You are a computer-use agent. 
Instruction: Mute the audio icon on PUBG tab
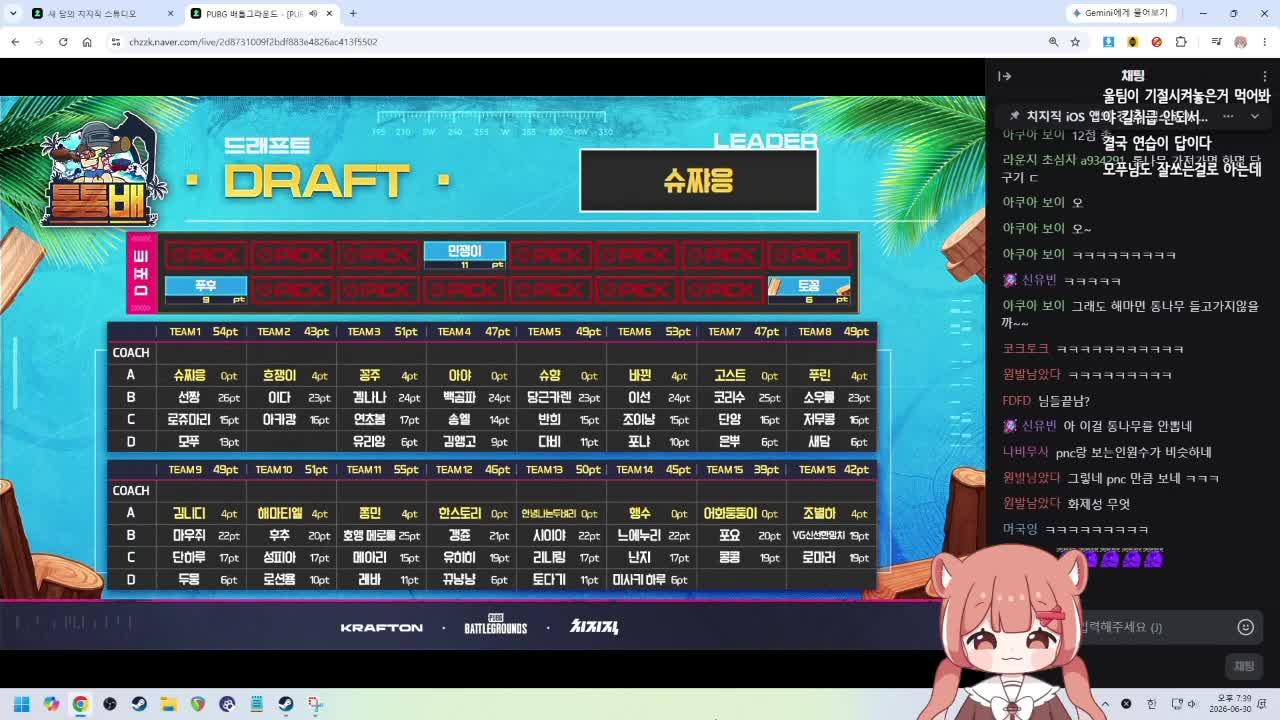(x=313, y=14)
